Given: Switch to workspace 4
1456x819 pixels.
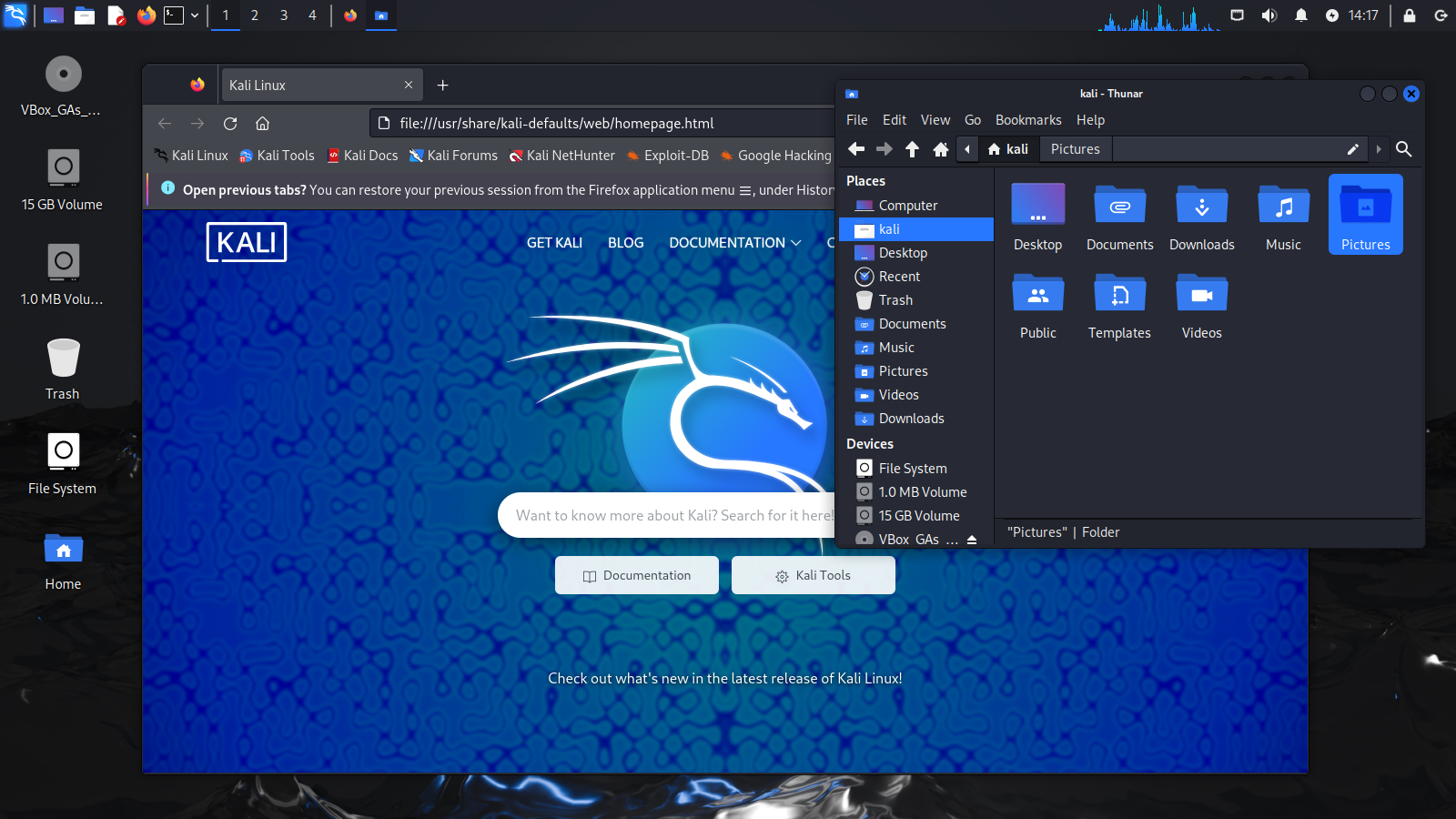Looking at the screenshot, I should pos(312,15).
